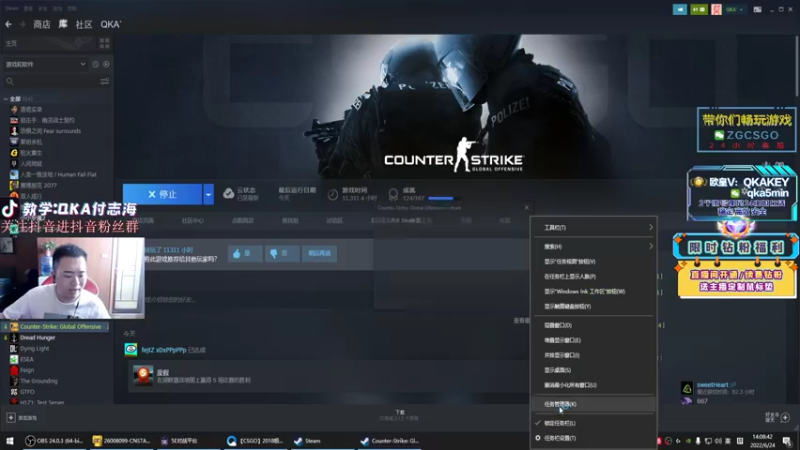Open the QKA' profile tab
The image size is (800, 450).
tap(111, 24)
